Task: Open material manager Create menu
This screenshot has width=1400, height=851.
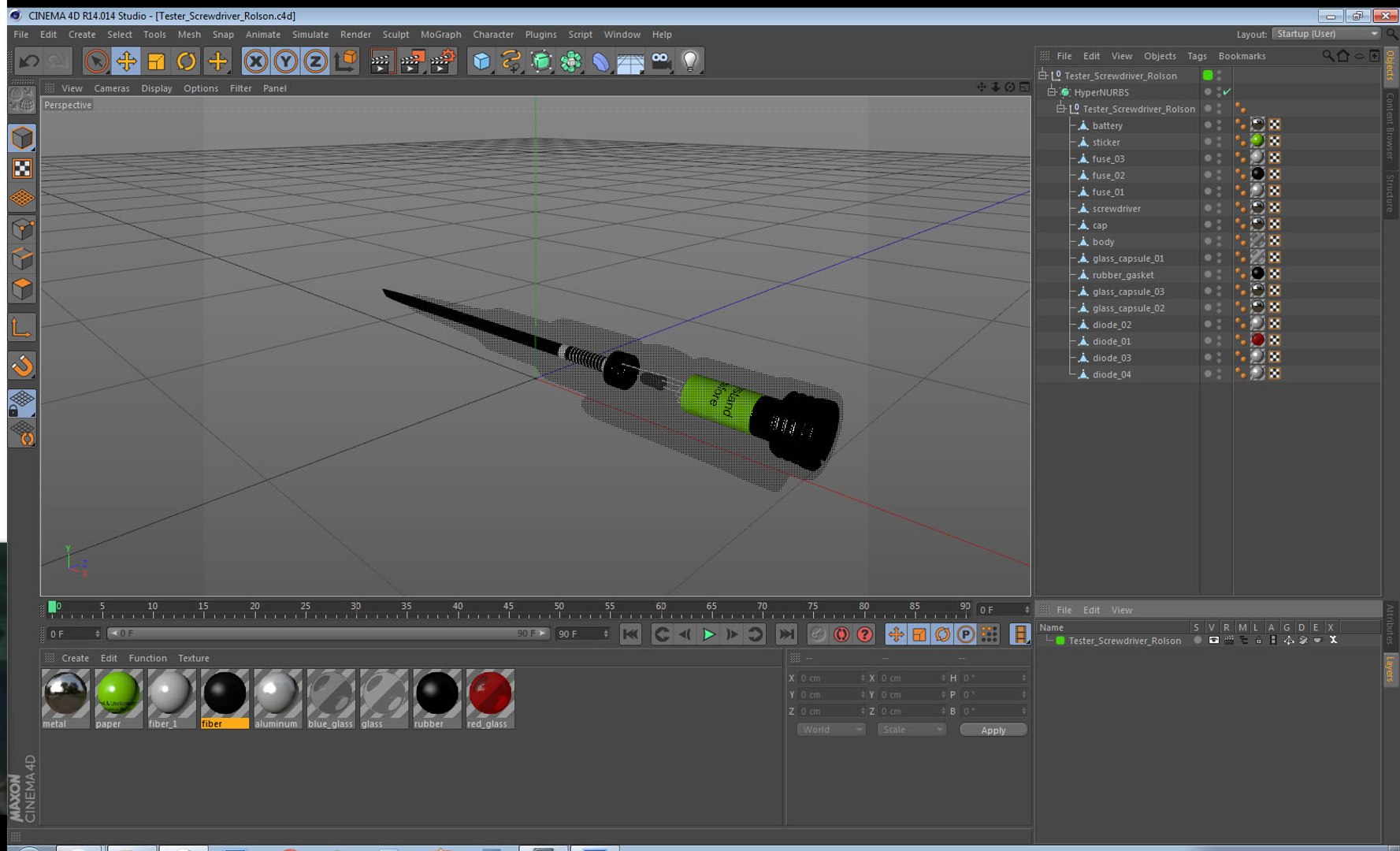Action: coord(76,658)
